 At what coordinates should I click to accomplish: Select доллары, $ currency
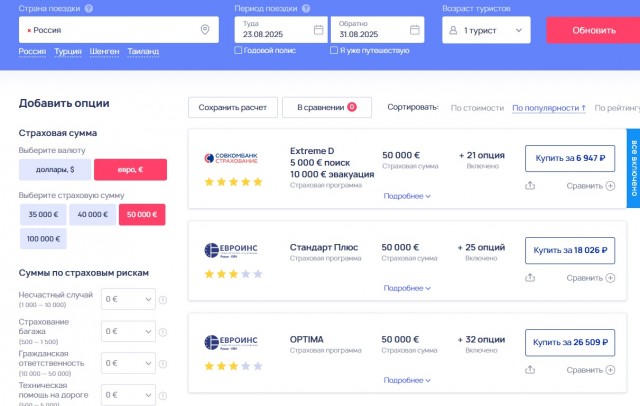click(55, 169)
